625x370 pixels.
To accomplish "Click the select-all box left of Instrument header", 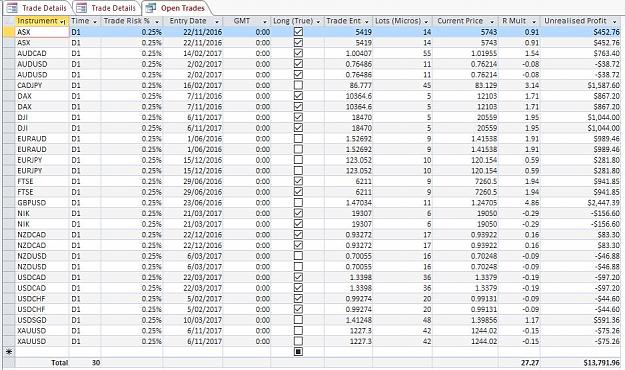I will tap(9, 21).
